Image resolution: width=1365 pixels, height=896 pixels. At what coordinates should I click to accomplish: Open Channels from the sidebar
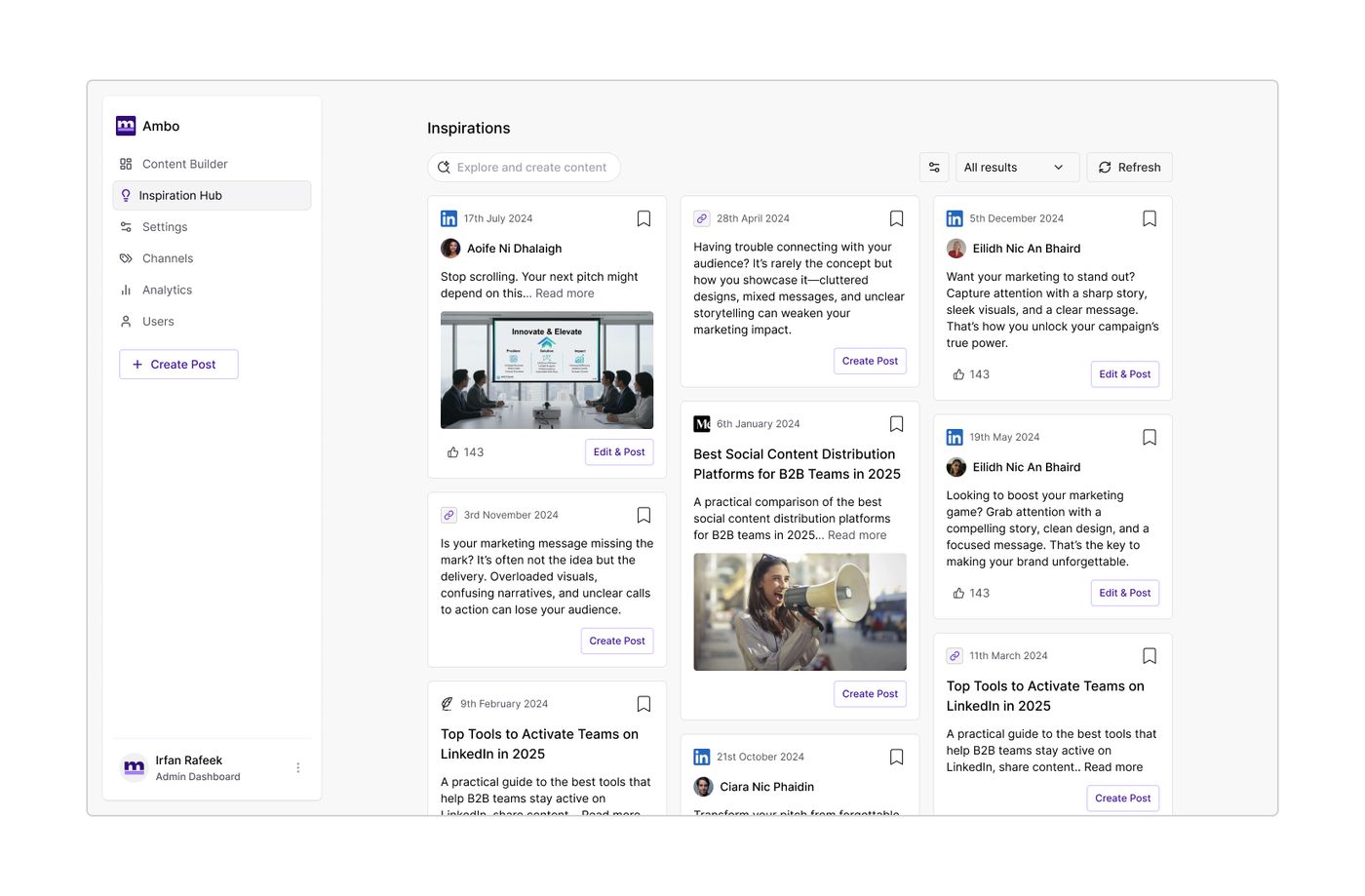tap(212, 258)
